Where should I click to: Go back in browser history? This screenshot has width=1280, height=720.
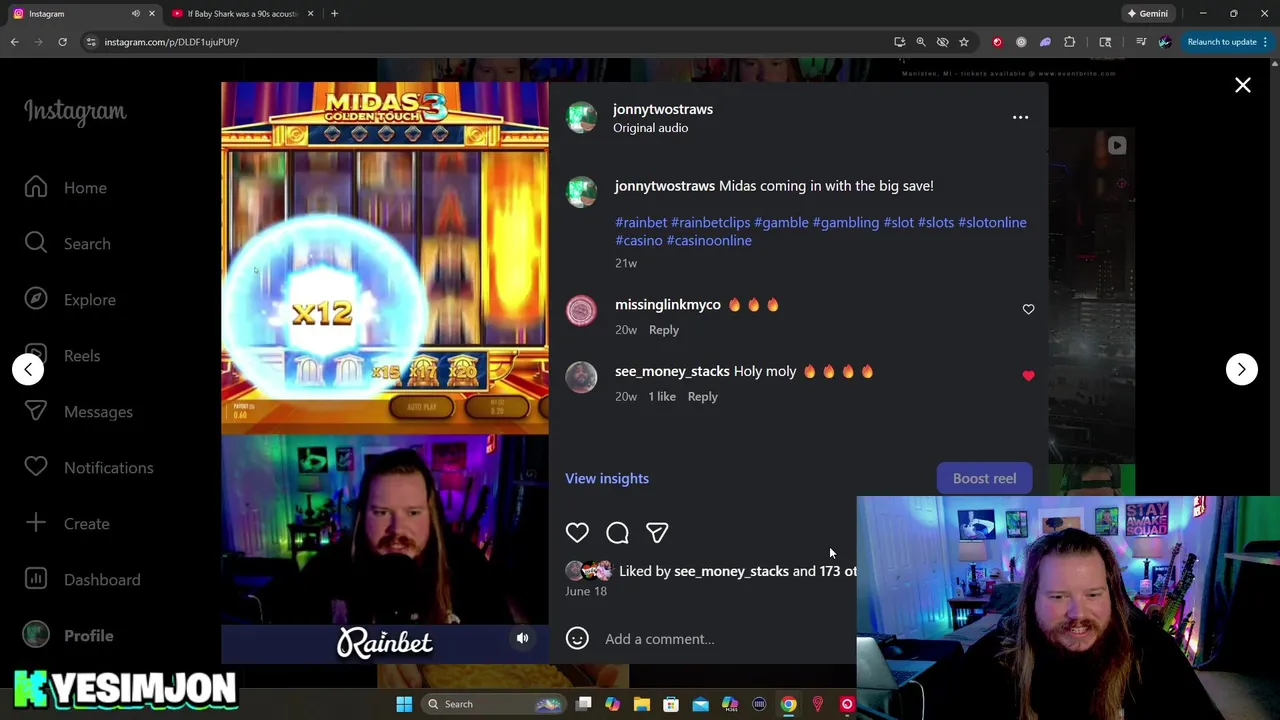[x=14, y=42]
